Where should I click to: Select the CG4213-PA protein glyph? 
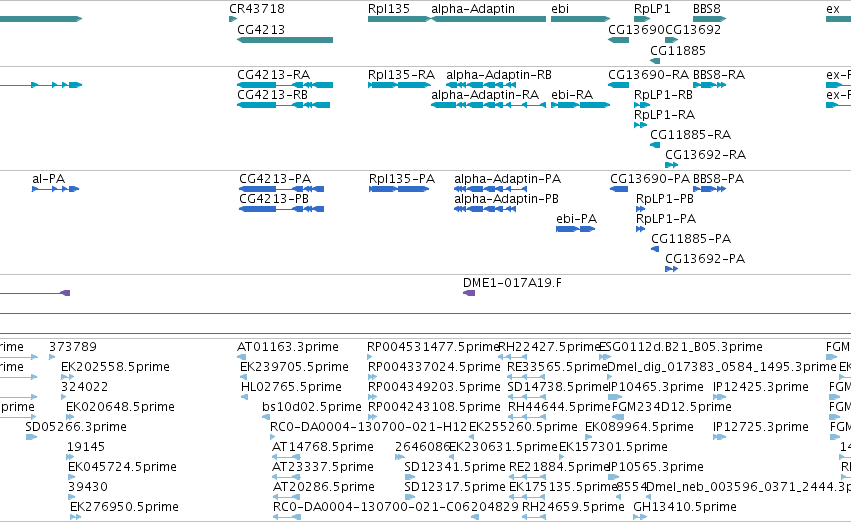(282, 189)
